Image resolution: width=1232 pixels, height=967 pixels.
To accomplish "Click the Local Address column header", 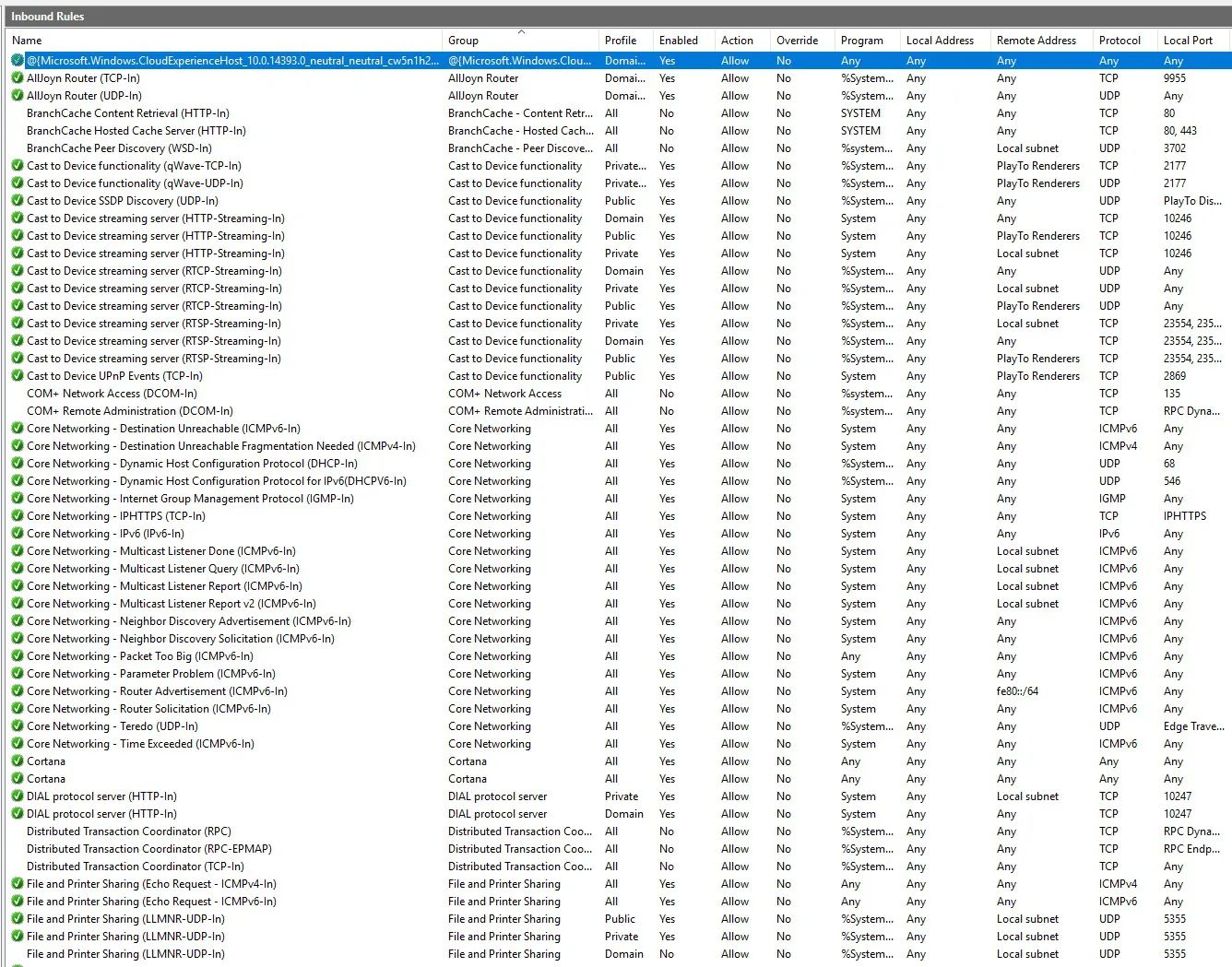I will pos(945,41).
